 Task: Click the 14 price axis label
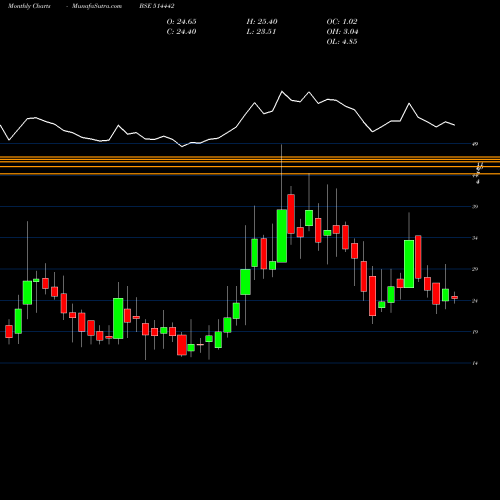(x=475, y=363)
